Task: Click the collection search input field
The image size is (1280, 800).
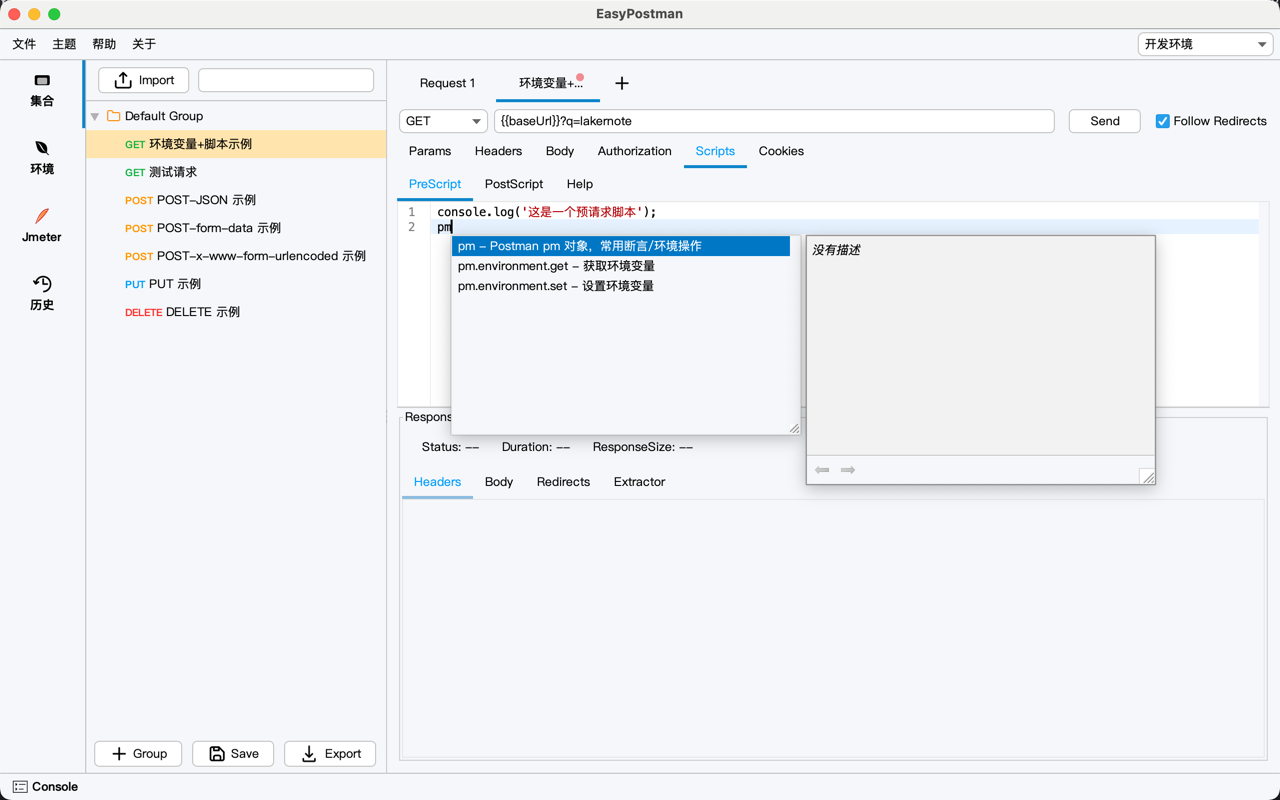Action: [286, 80]
